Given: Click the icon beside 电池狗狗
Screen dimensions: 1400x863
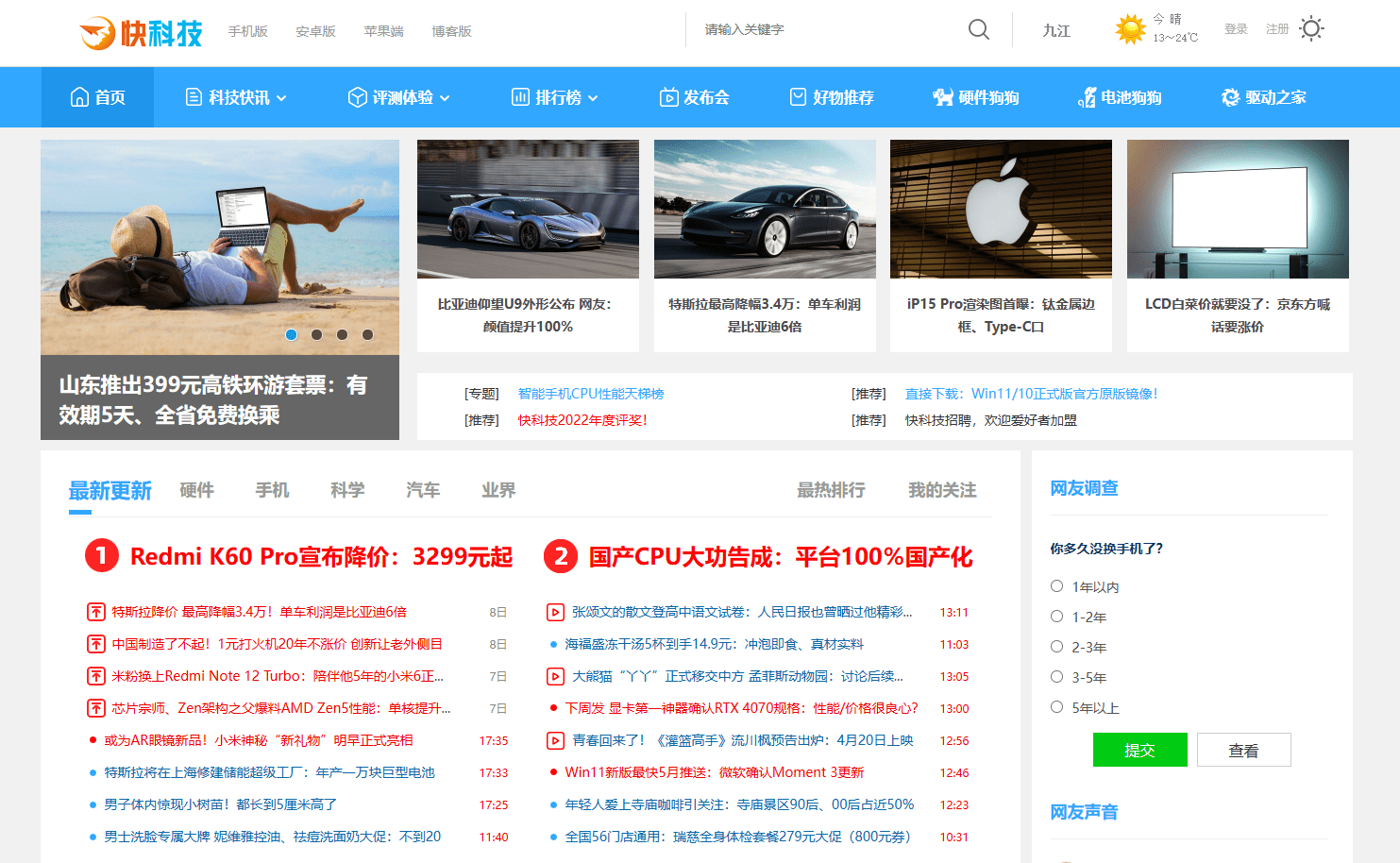Looking at the screenshot, I should (x=1087, y=97).
